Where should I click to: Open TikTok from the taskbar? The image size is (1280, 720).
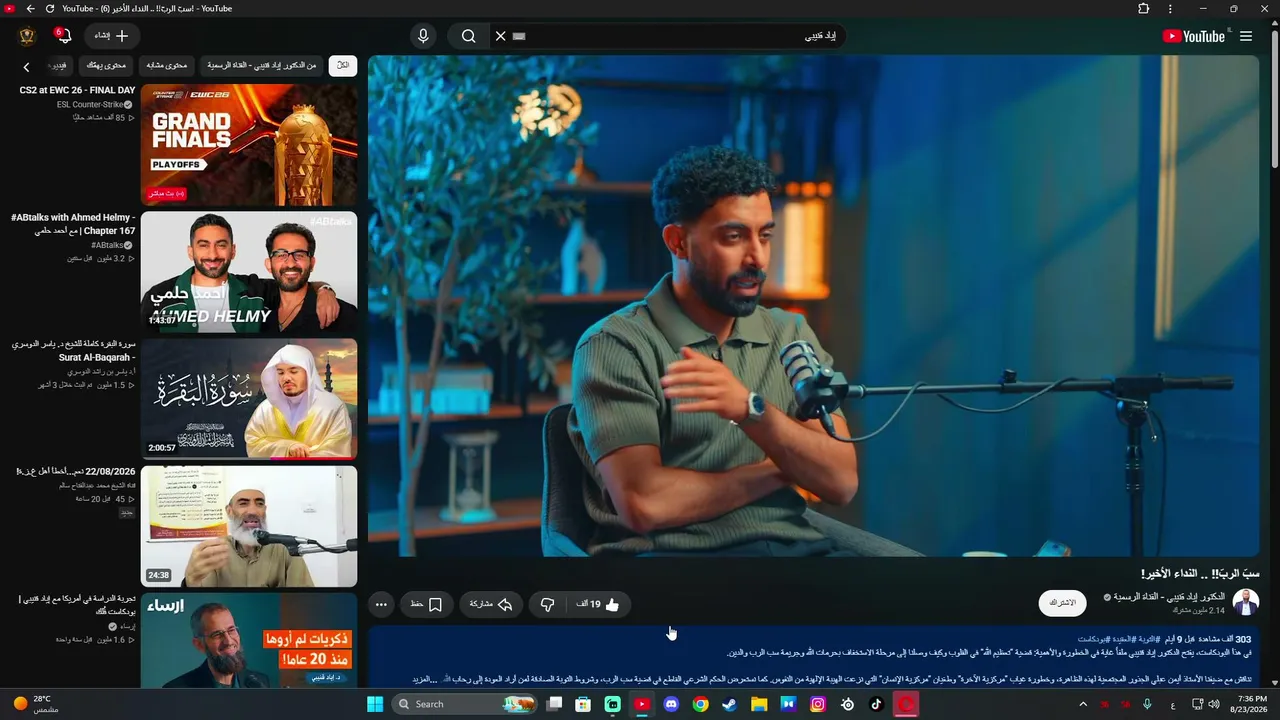[x=876, y=704]
